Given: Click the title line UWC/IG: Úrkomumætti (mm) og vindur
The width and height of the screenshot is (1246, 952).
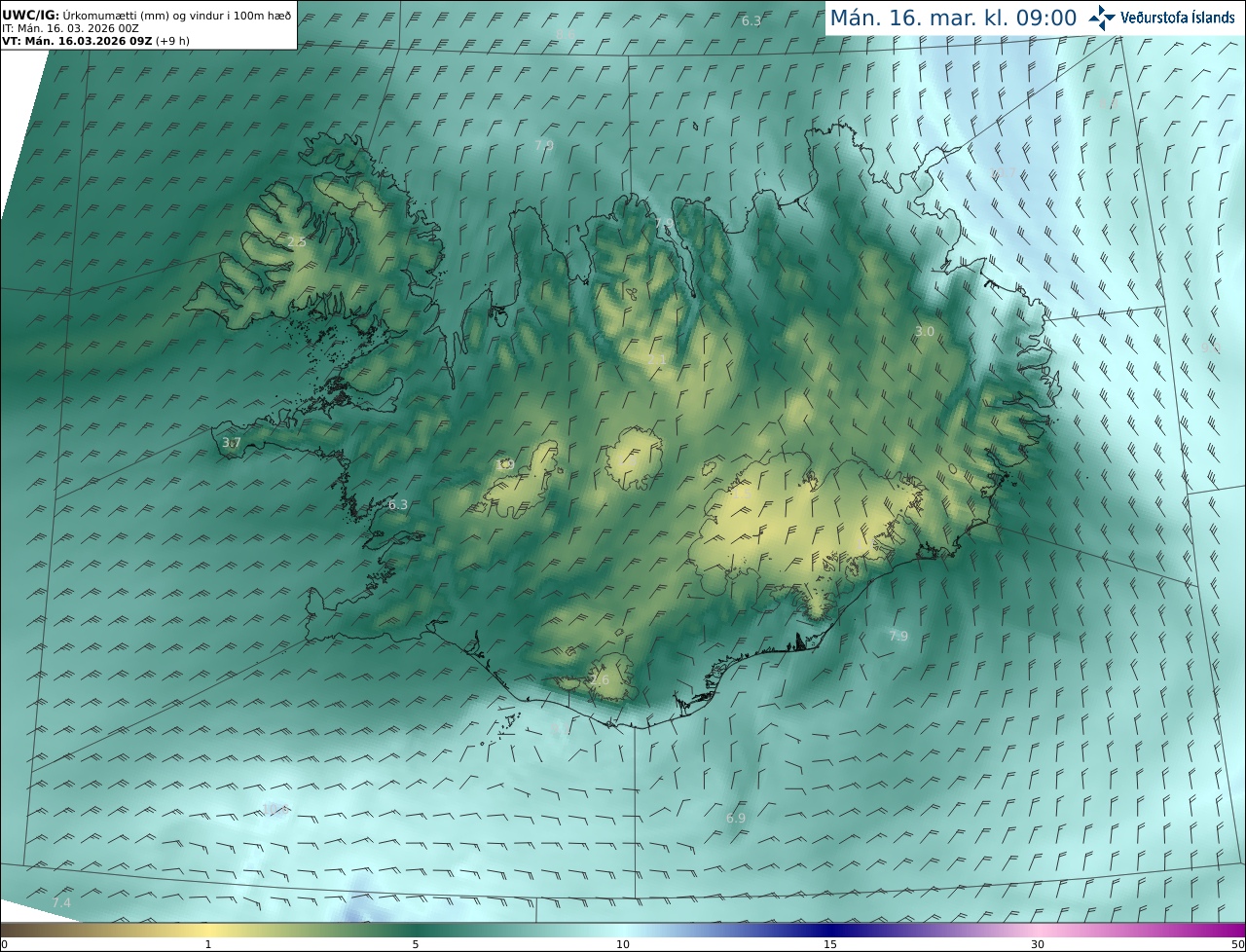Looking at the screenshot, I should [x=146, y=15].
